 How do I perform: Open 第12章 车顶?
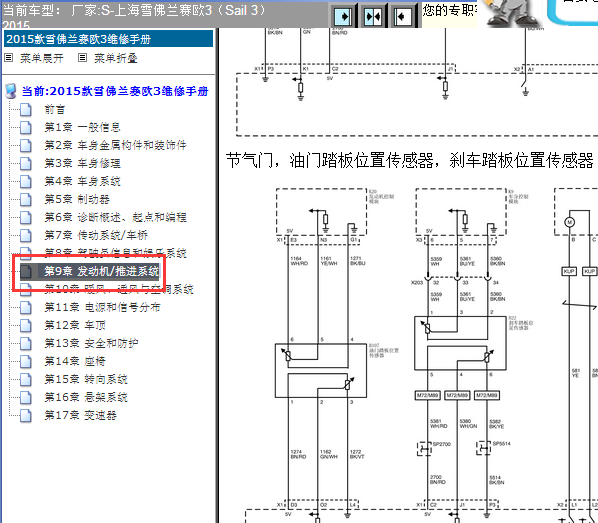[75, 325]
